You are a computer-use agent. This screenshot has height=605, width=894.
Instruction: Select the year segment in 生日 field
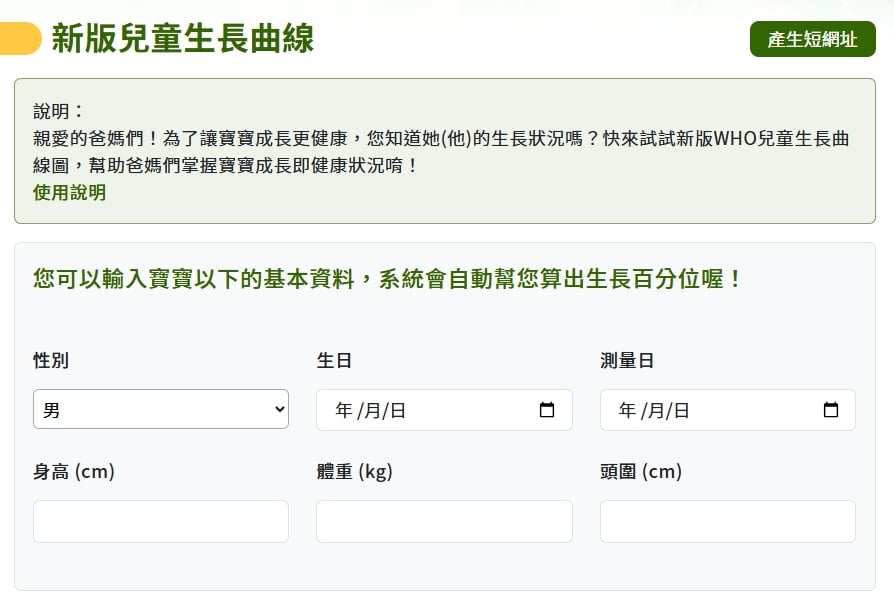pos(344,410)
